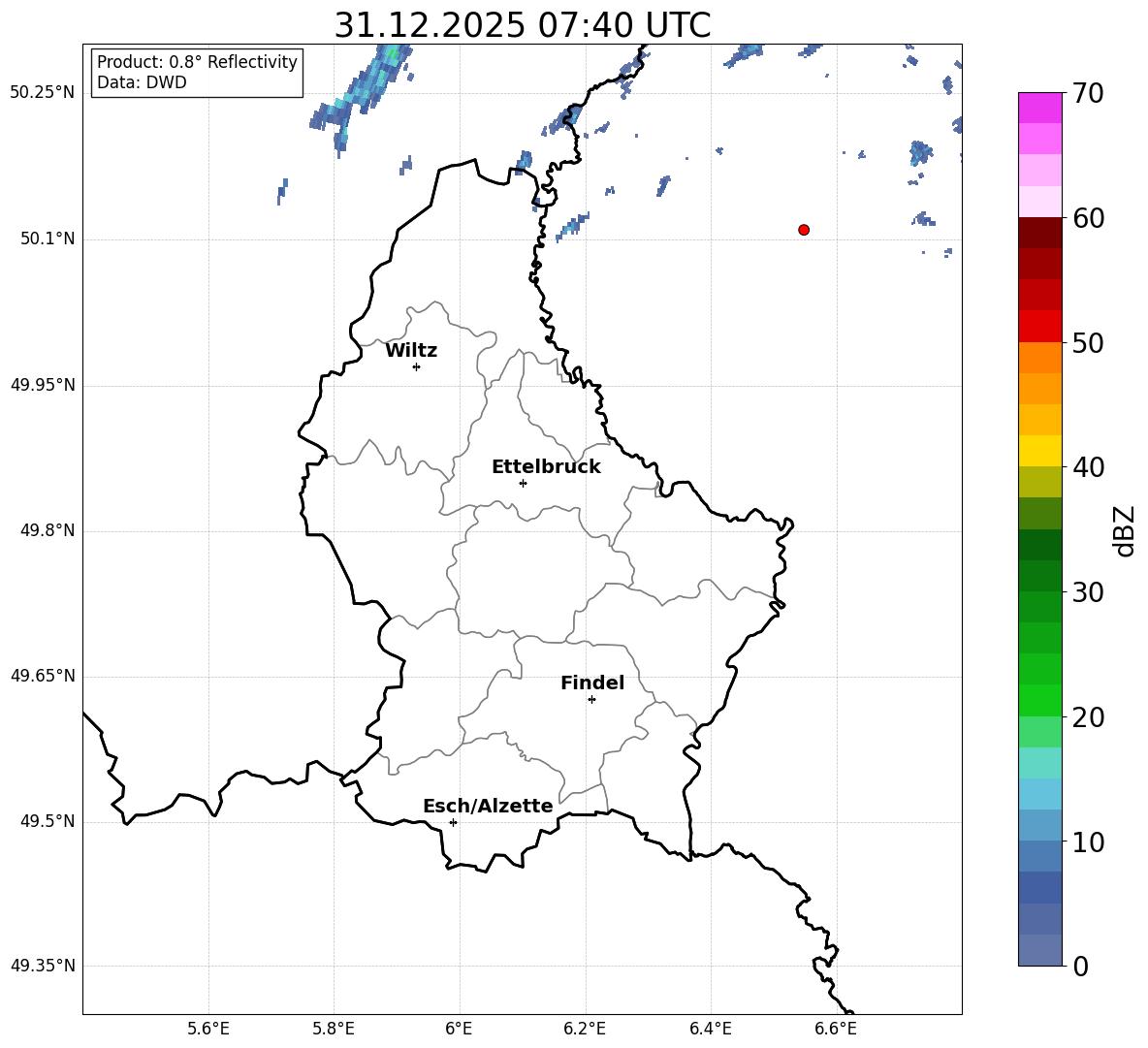Click the colorbar value 0

click(x=1080, y=966)
